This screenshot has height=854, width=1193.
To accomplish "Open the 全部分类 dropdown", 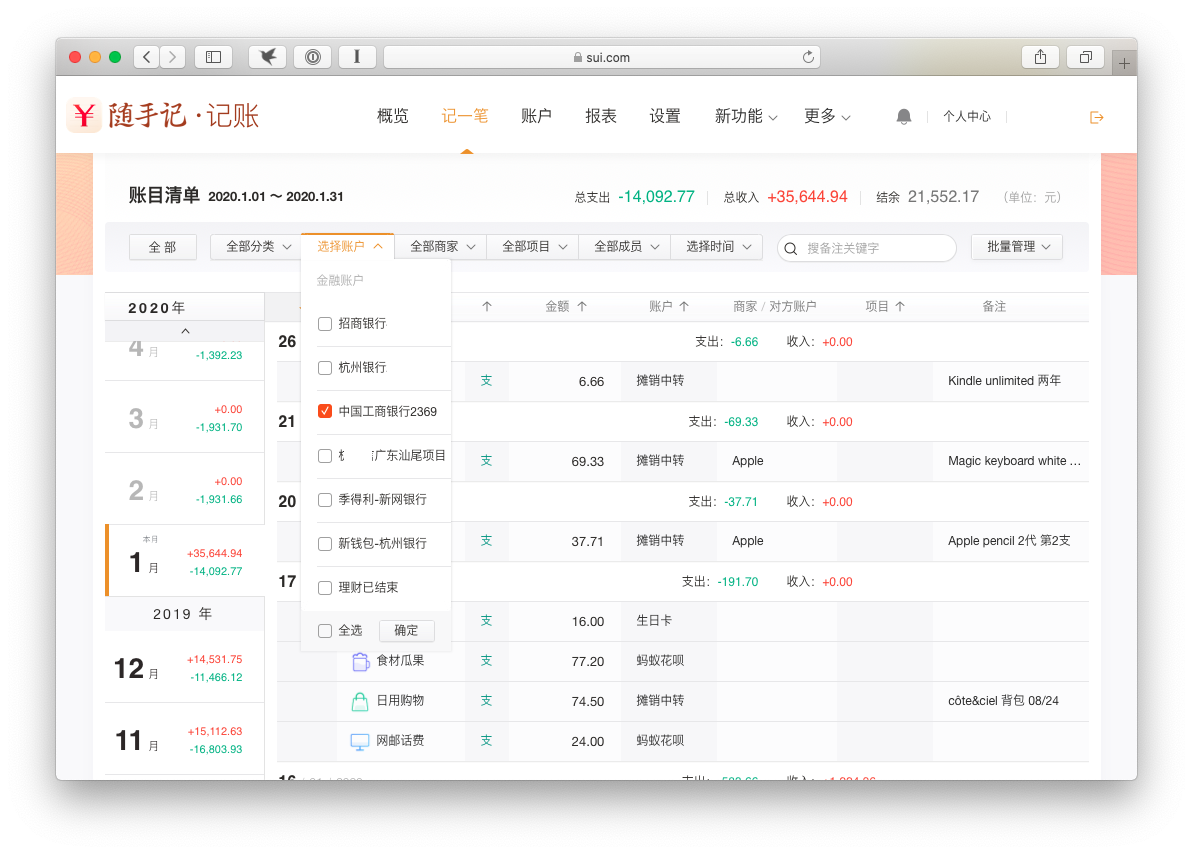I will (x=256, y=247).
